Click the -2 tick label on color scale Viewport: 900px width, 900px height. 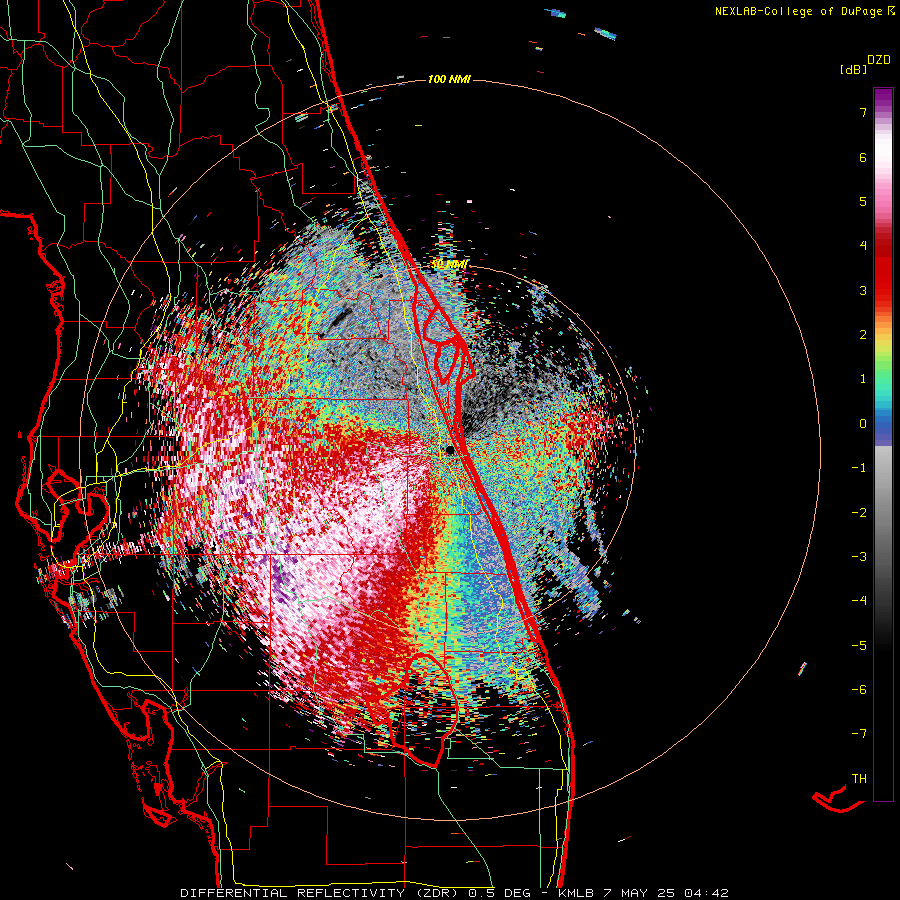point(859,513)
